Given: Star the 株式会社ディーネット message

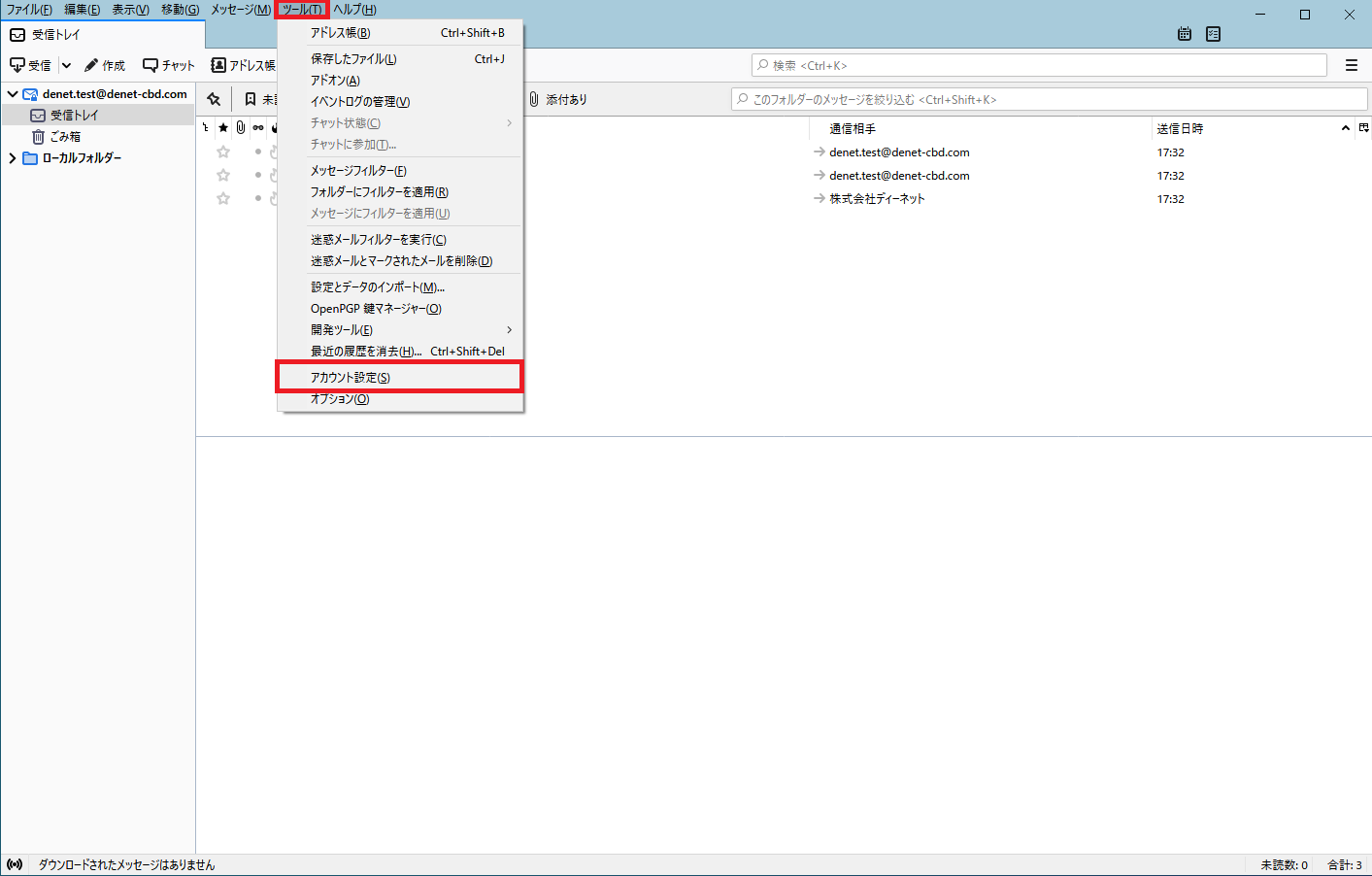Looking at the screenshot, I should 223,199.
